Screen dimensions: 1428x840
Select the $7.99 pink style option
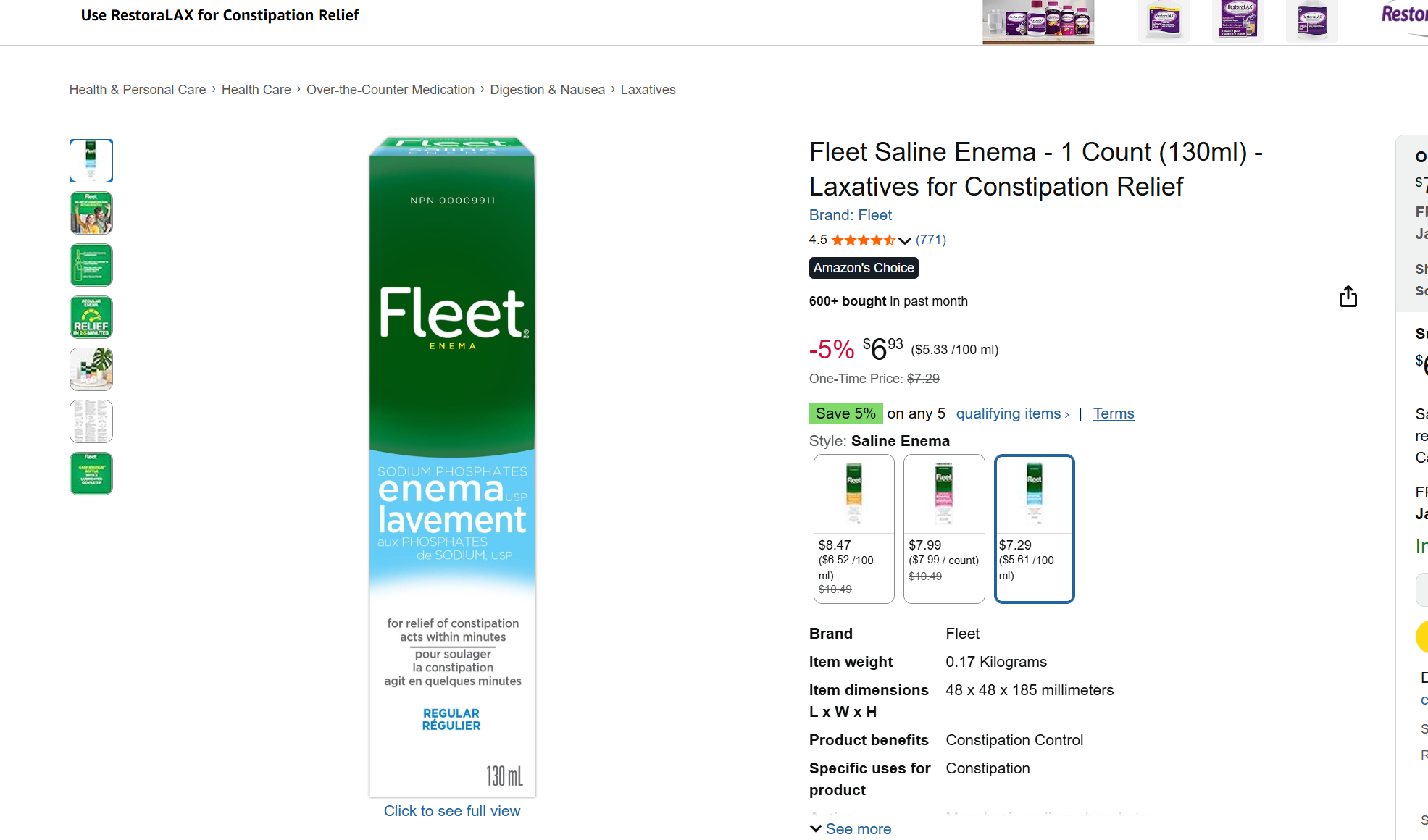943,528
